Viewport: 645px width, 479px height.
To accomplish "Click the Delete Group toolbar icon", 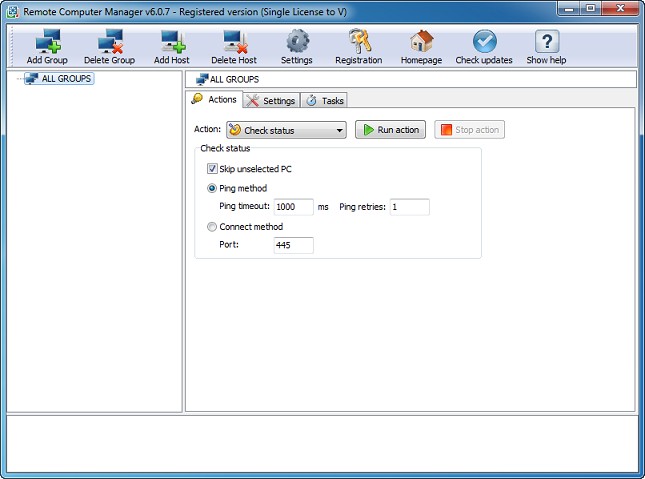I will coord(109,47).
